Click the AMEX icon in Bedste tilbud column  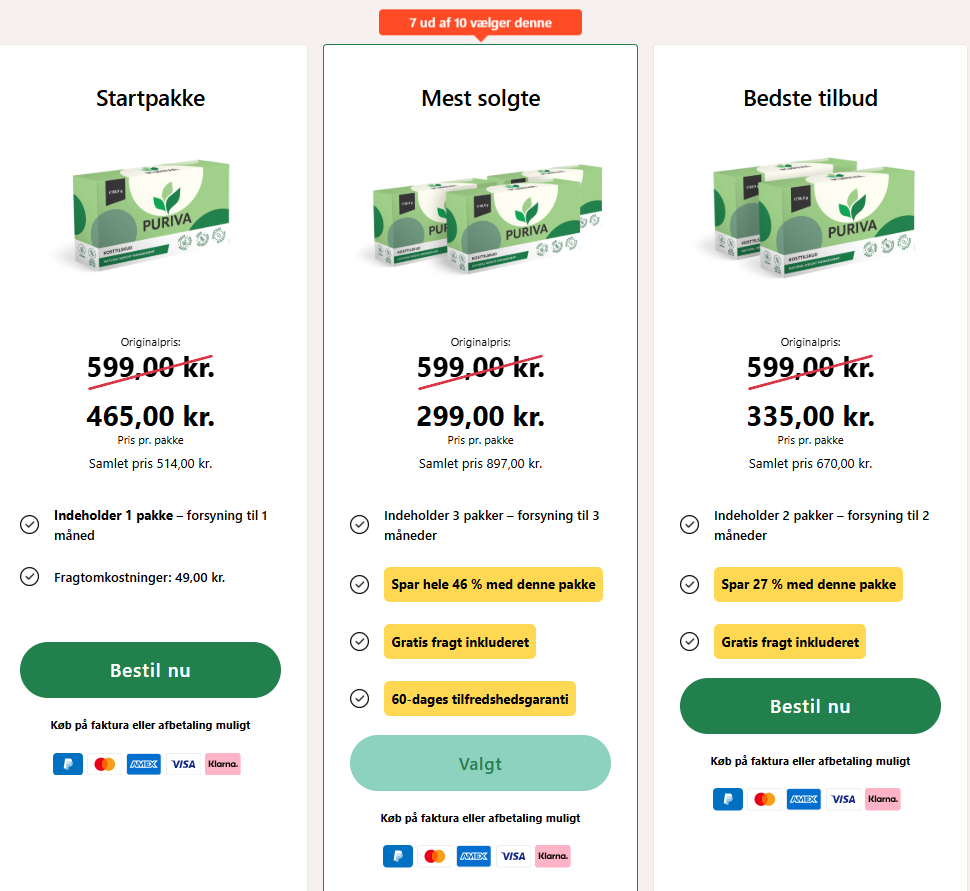[x=802, y=799]
